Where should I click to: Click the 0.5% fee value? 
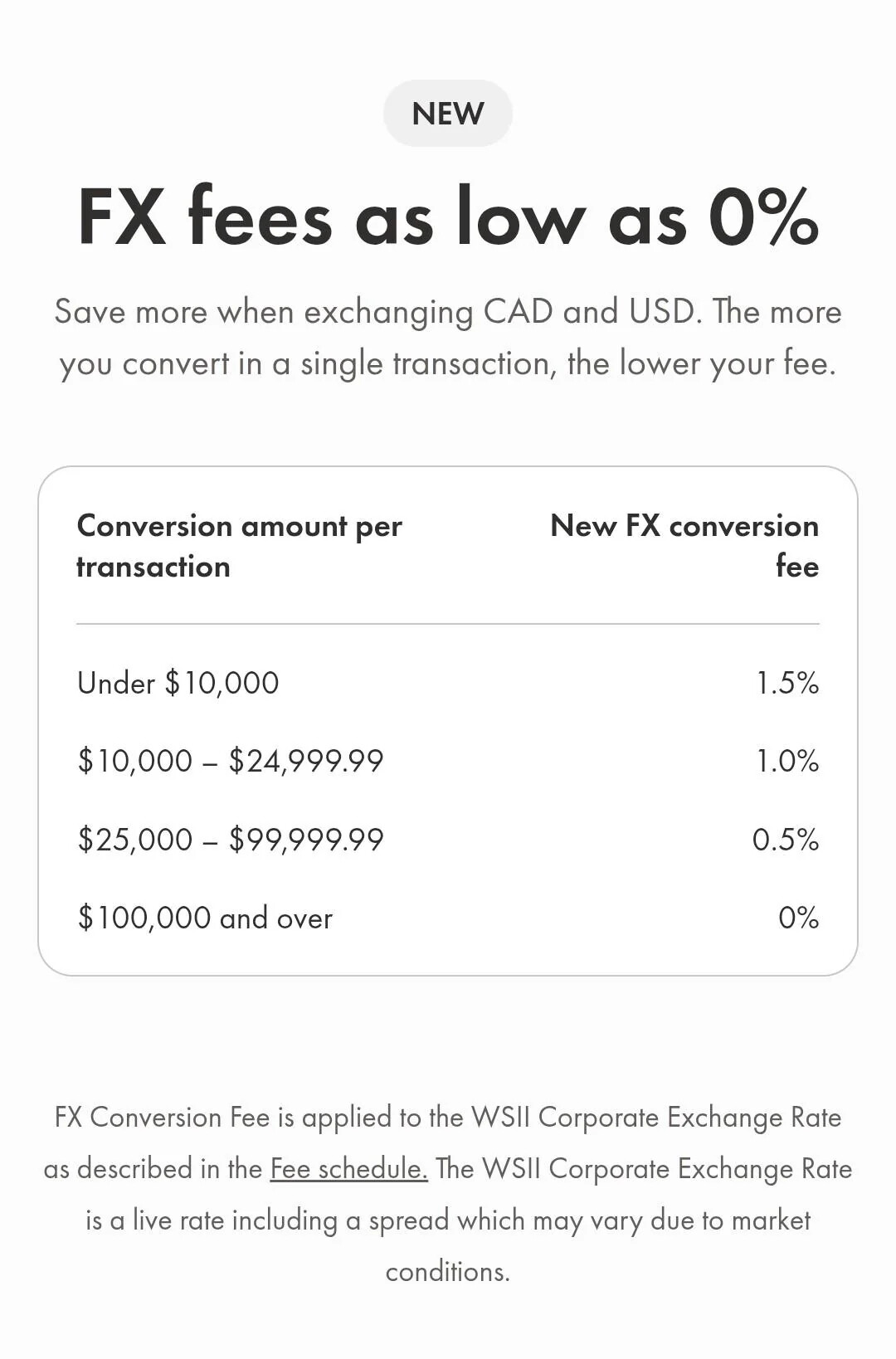coord(785,840)
